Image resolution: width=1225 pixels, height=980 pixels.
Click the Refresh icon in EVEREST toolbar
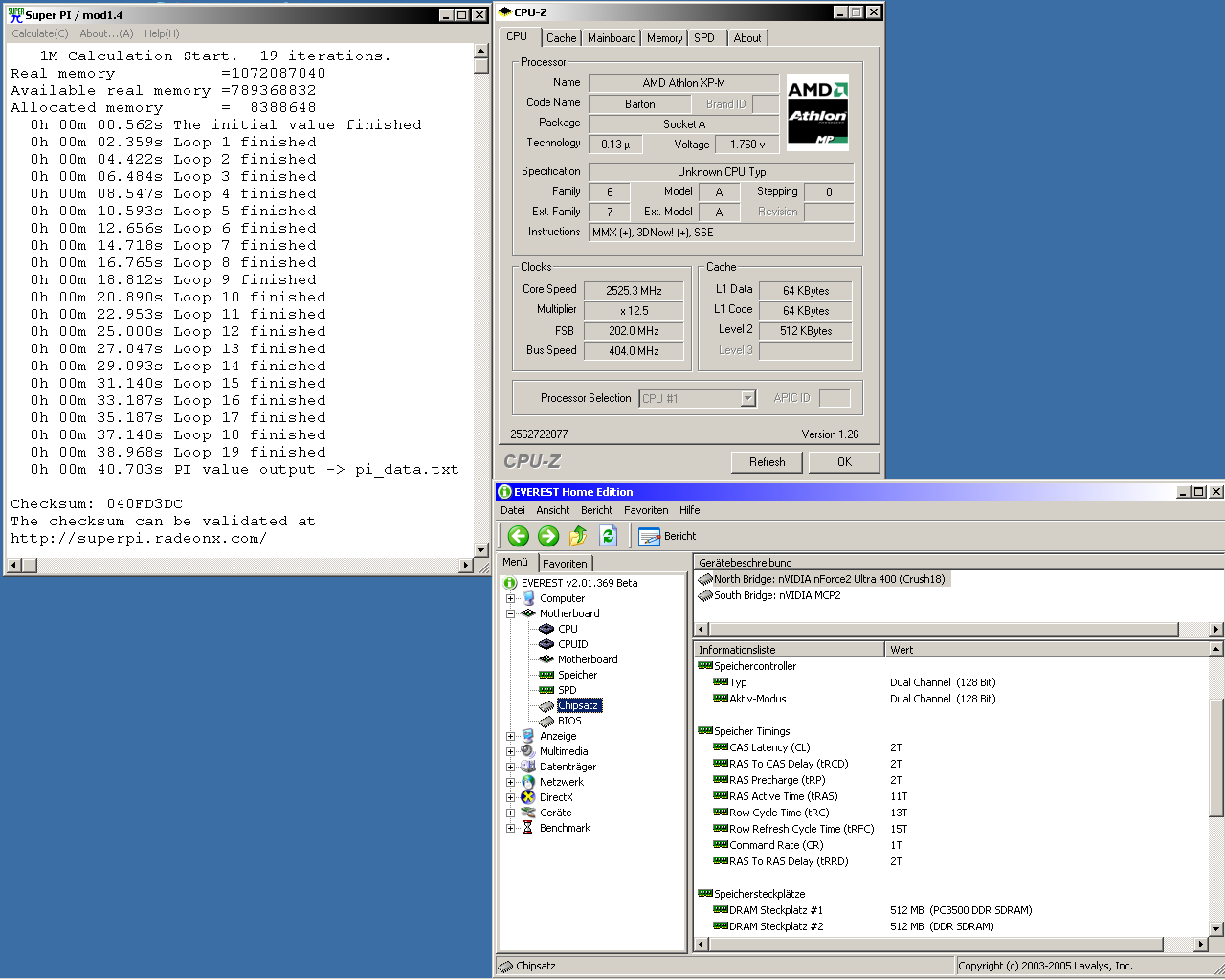(x=608, y=536)
